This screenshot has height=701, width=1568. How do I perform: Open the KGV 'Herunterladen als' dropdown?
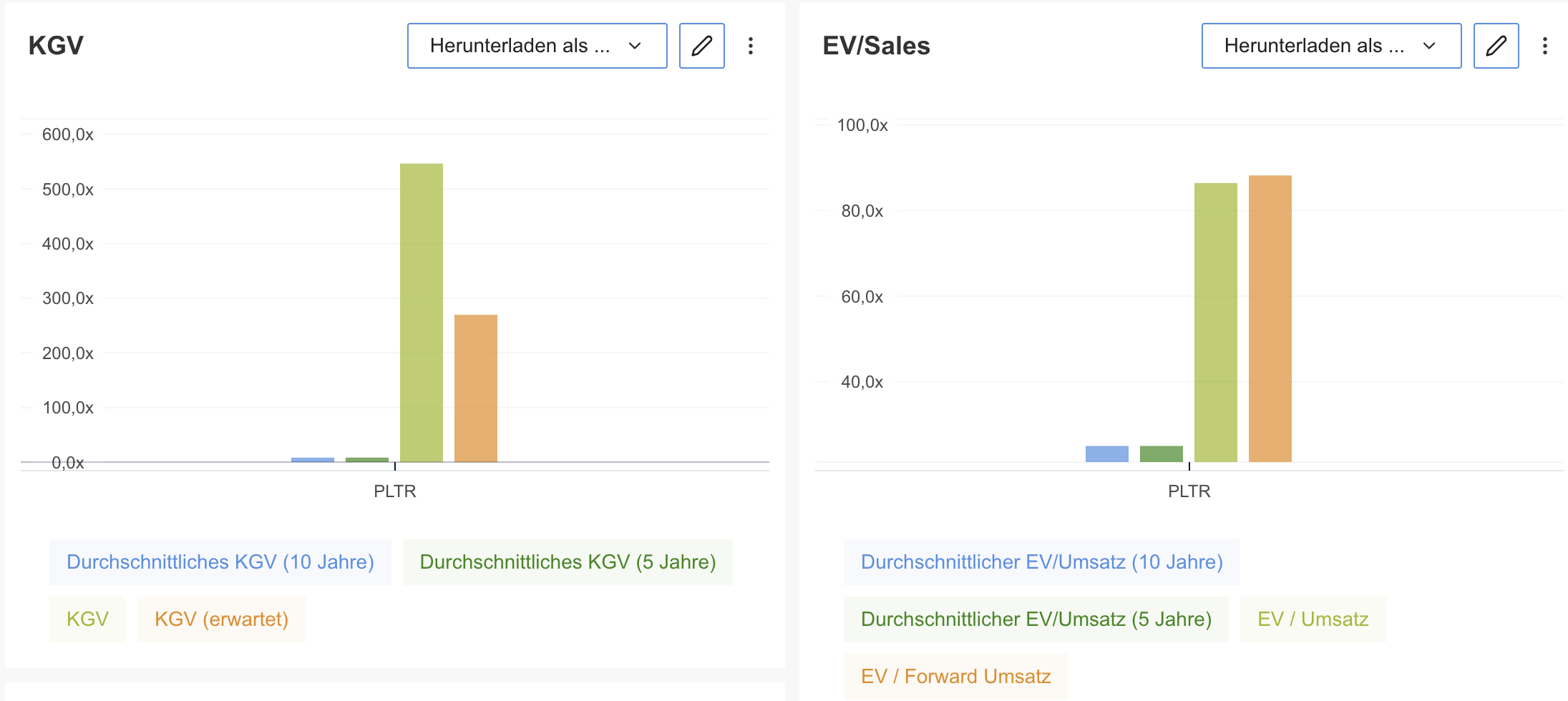(537, 46)
